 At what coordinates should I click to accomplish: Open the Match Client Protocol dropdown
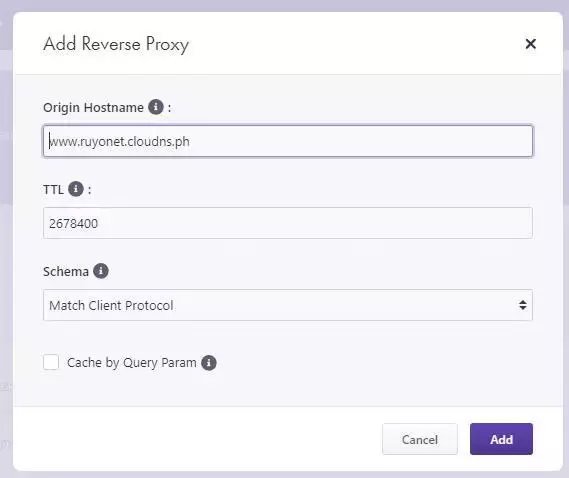[x=288, y=305]
